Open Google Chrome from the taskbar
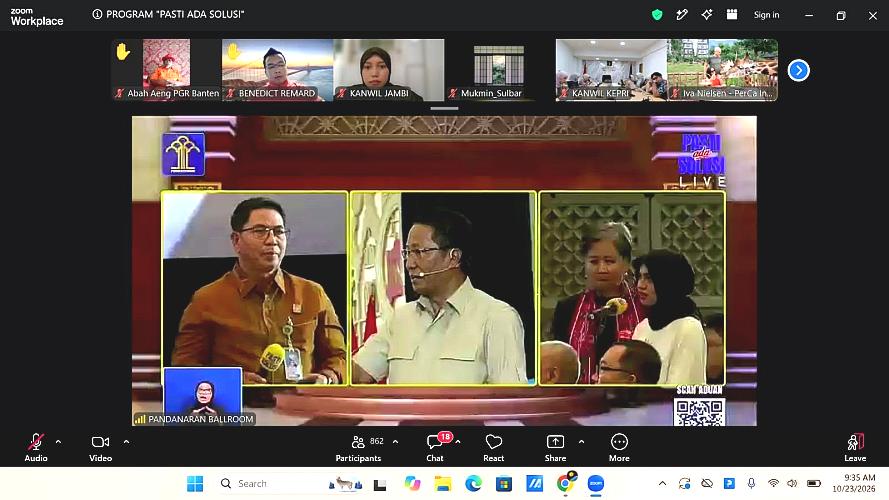 pos(565,483)
